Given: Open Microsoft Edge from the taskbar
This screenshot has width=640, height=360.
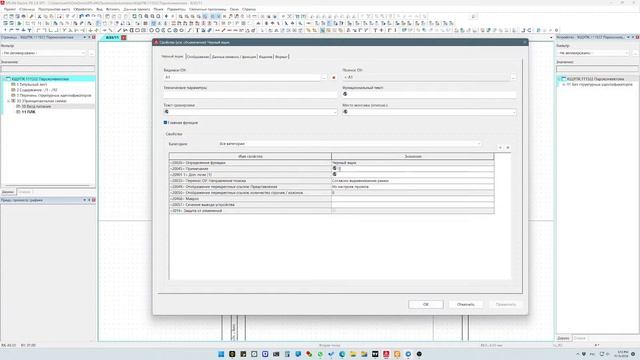Looking at the screenshot, I should [342, 354].
